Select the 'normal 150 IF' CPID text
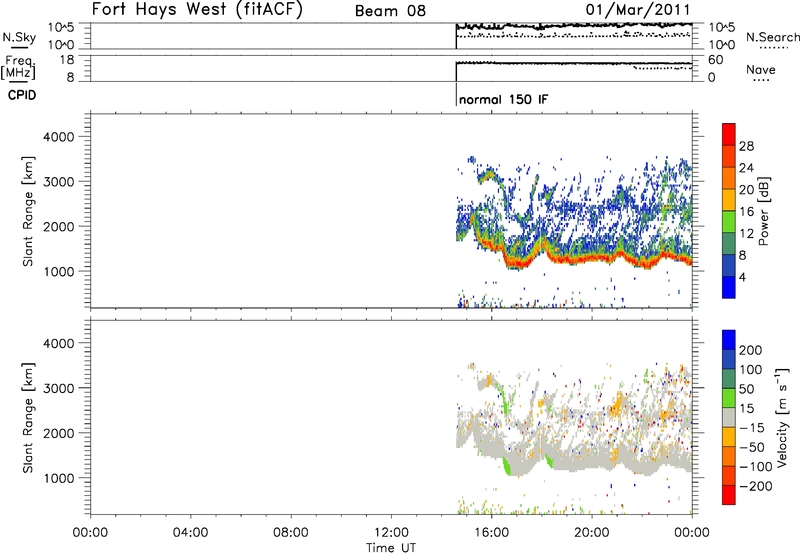Image resolution: width=800 pixels, height=554 pixels. [504, 99]
